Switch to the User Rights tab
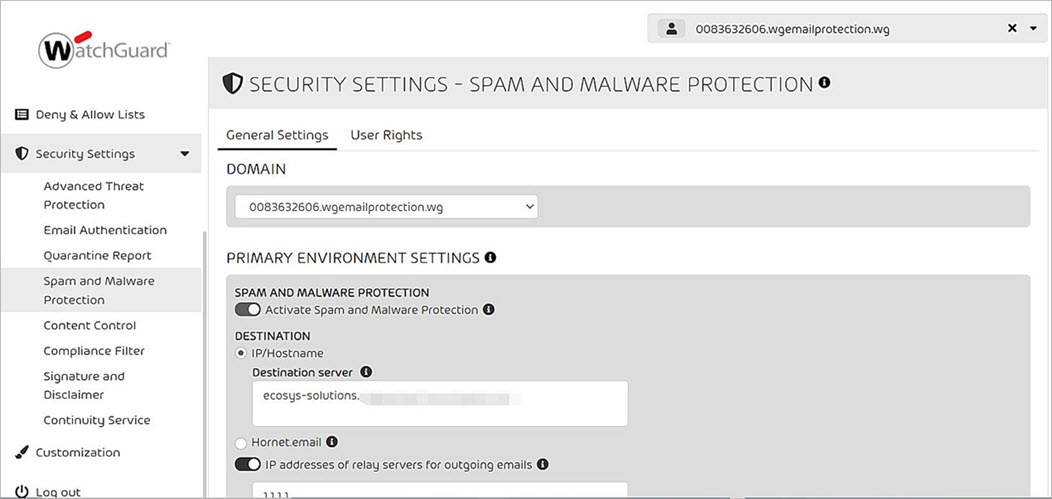Screen dimensions: 1052x499 point(386,135)
